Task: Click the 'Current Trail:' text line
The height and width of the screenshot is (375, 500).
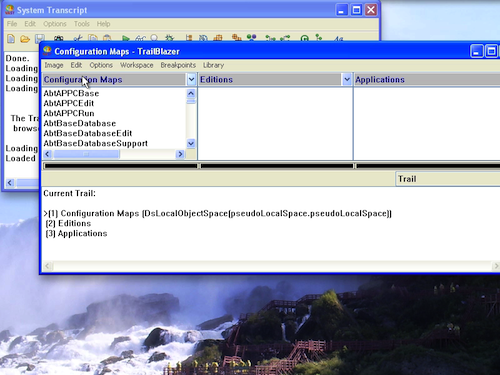Action: [69, 193]
